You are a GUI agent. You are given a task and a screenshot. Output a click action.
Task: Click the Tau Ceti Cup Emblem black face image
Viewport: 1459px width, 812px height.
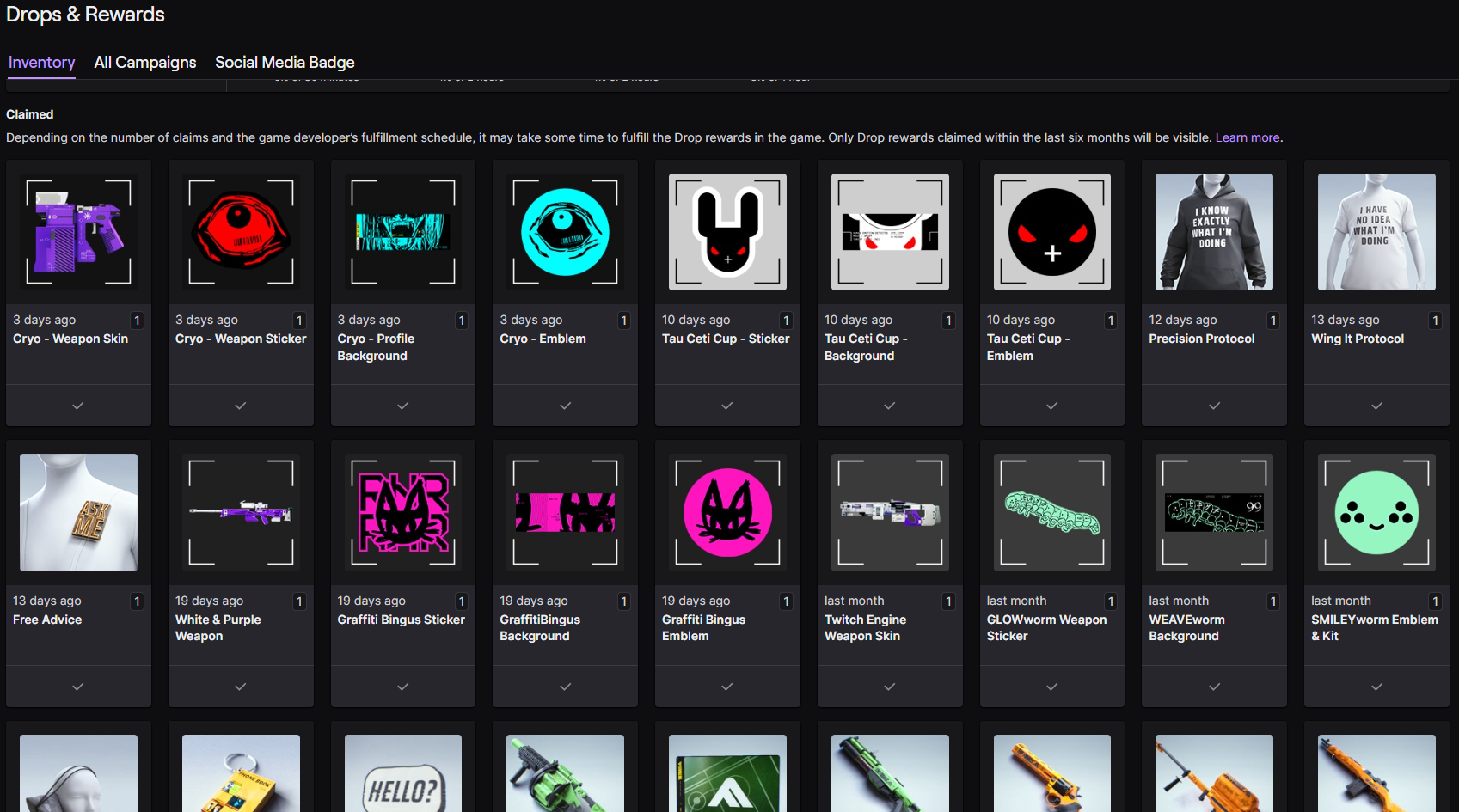pos(1051,232)
